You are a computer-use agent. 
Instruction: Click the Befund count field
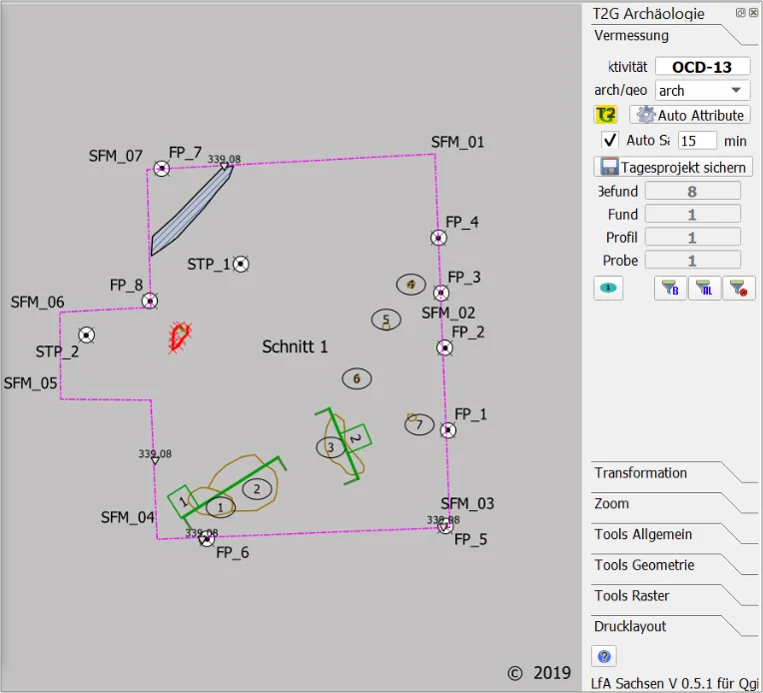coord(693,191)
